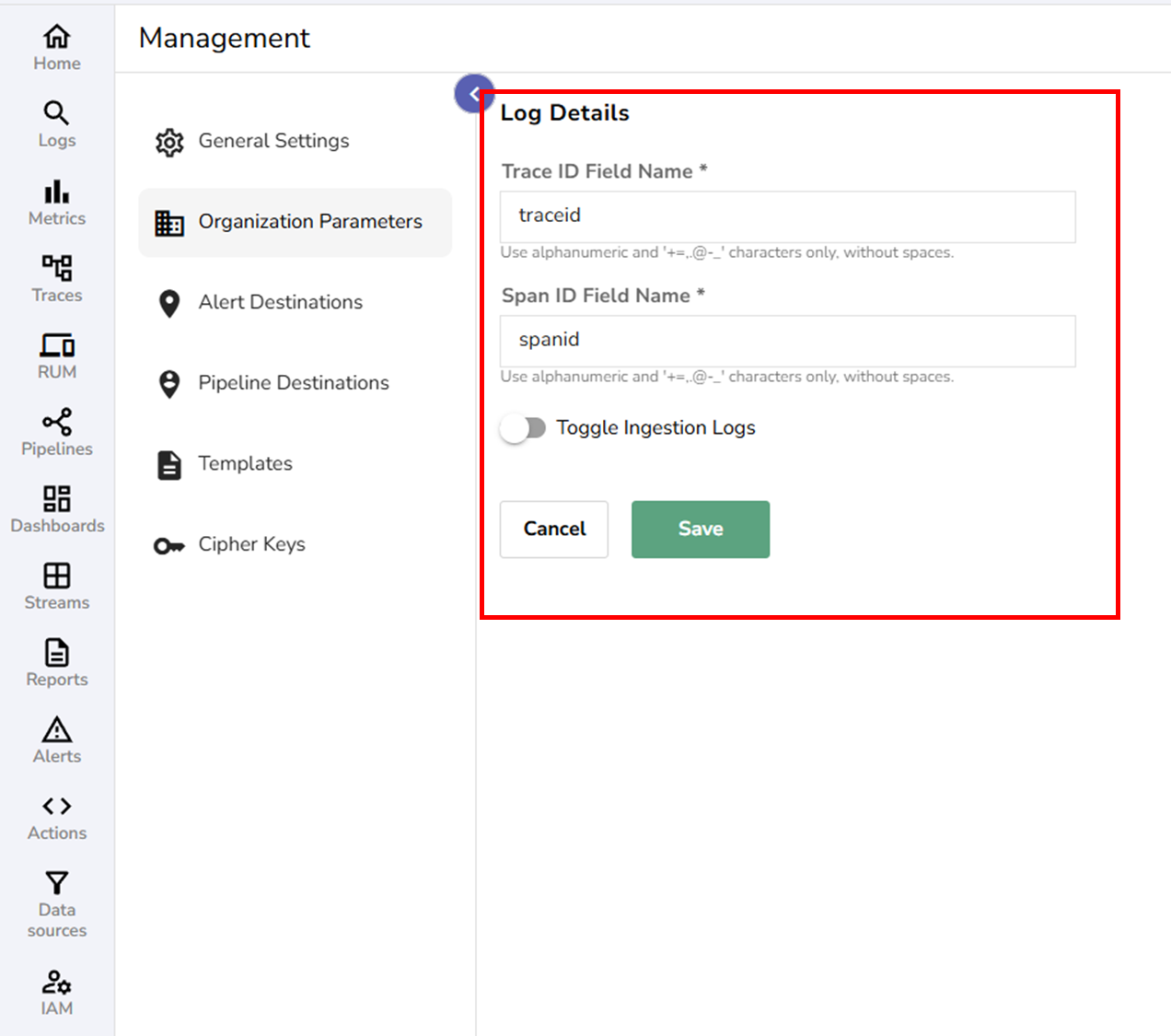Open Alert Destinations

[280, 302]
